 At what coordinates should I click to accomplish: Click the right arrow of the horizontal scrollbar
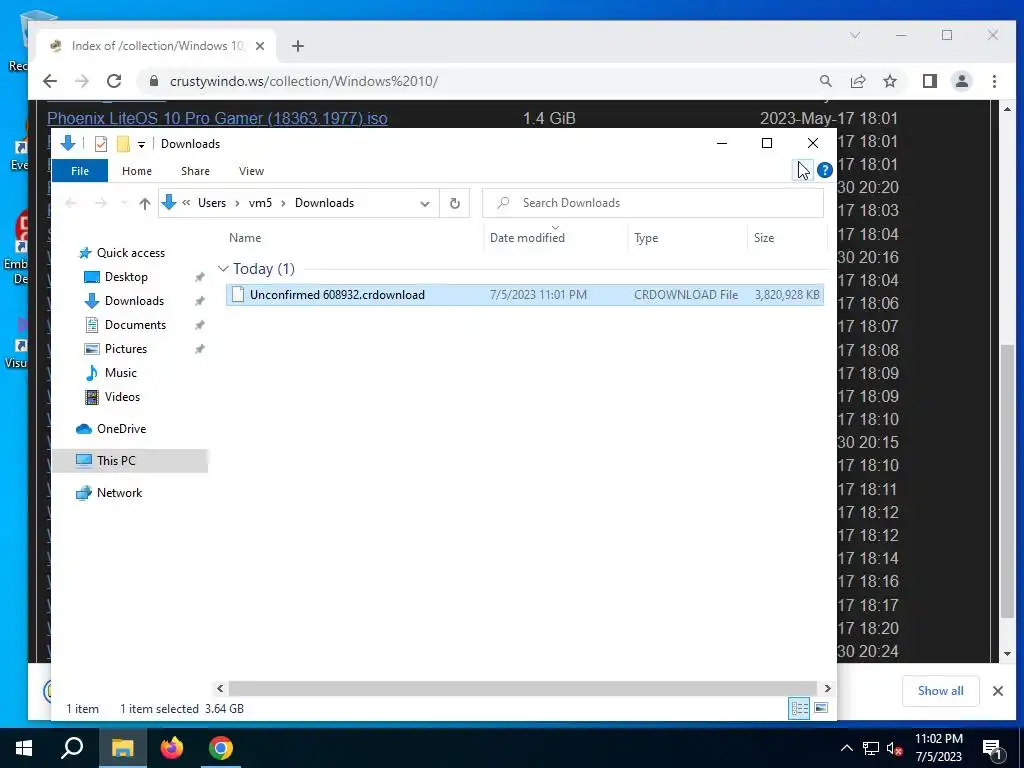click(x=827, y=688)
